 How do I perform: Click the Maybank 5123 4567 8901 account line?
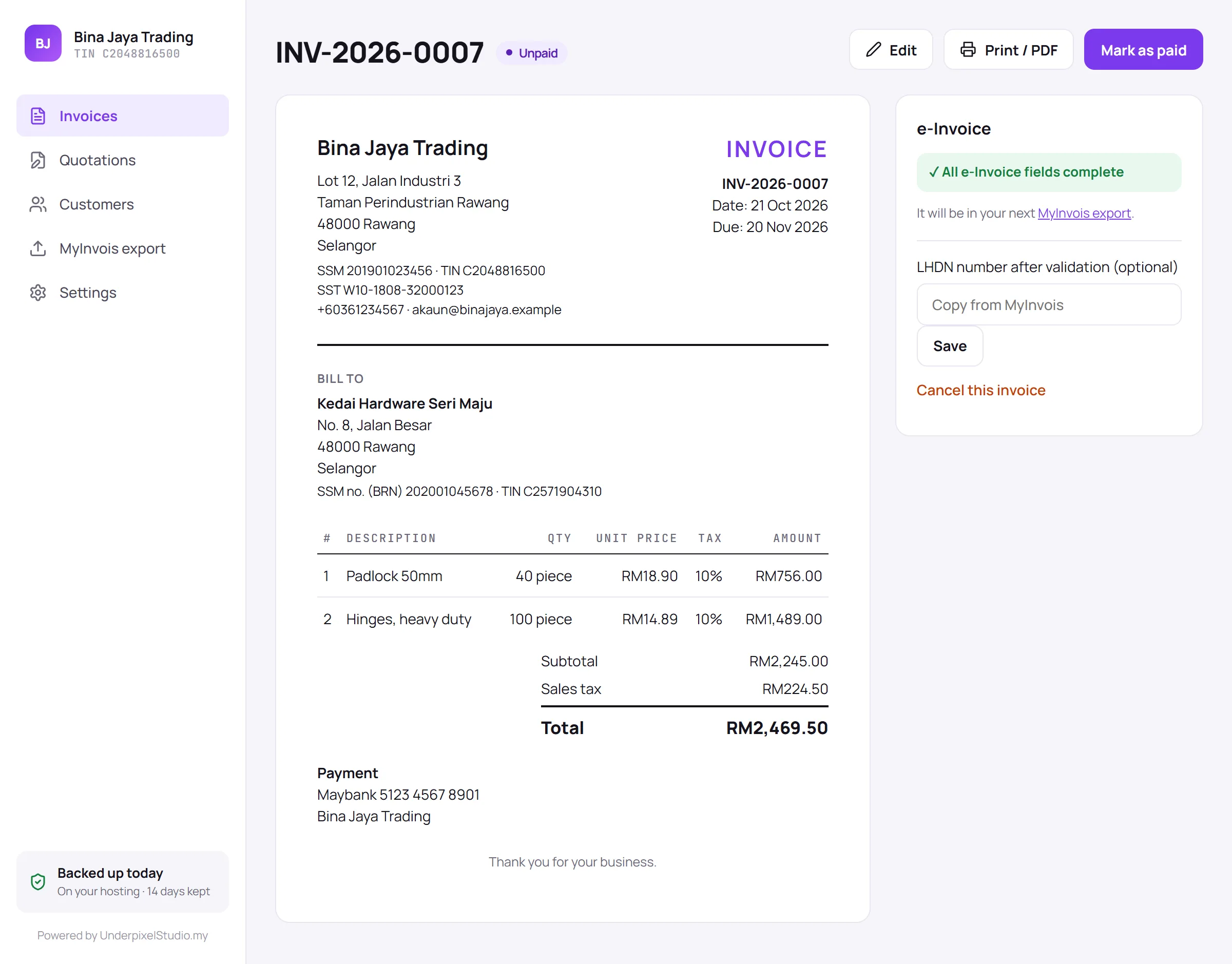[398, 795]
